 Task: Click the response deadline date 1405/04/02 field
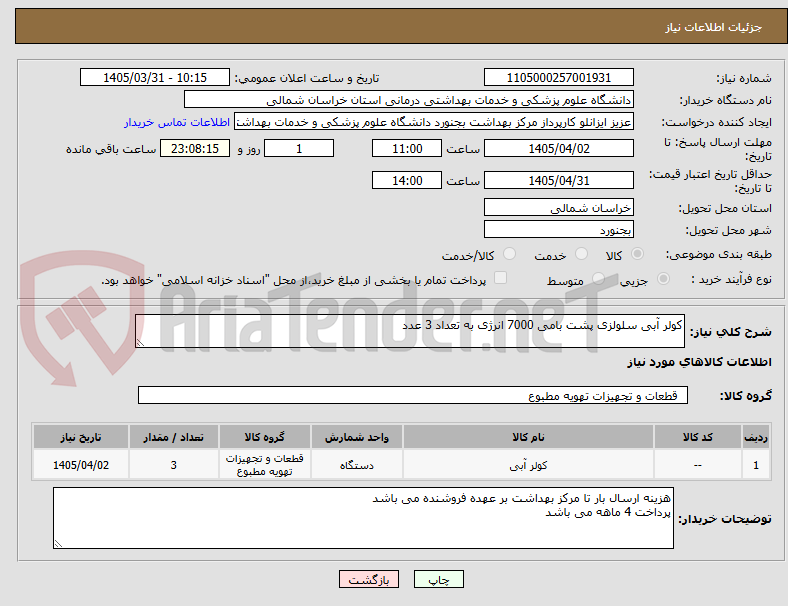pyautogui.click(x=558, y=148)
